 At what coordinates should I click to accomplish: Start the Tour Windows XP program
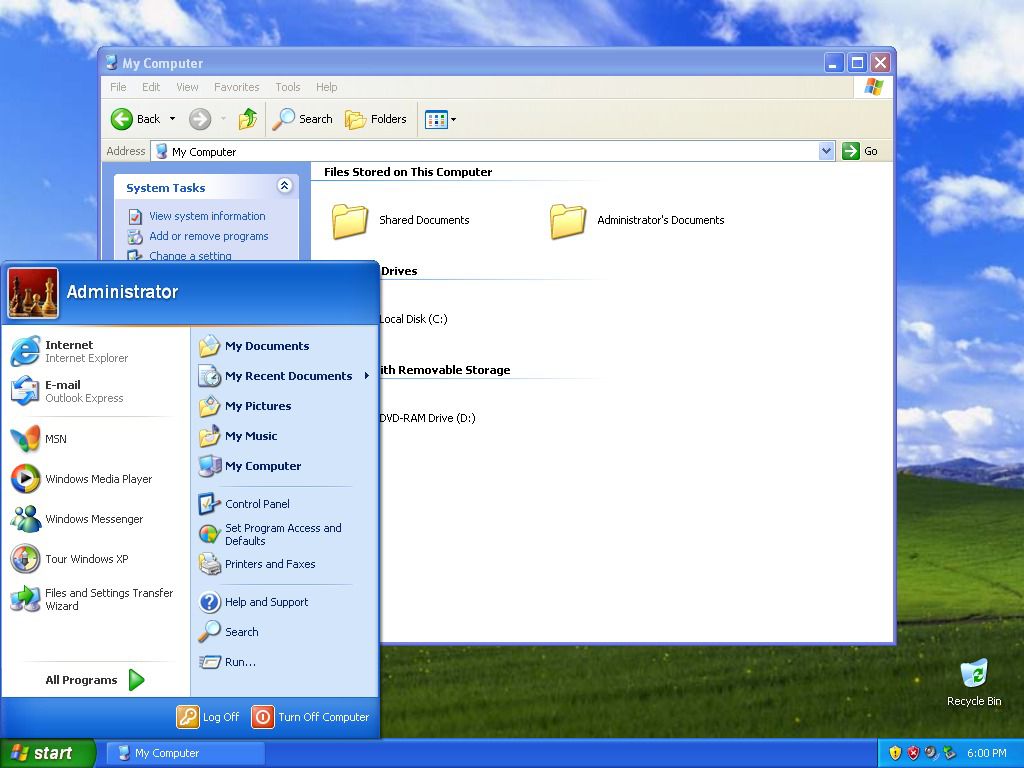(x=86, y=559)
